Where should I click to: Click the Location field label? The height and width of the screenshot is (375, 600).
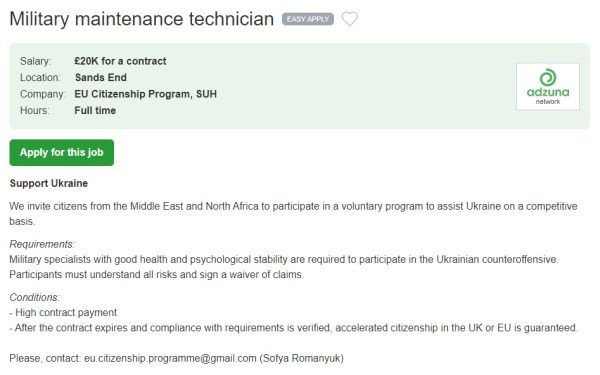click(40, 78)
